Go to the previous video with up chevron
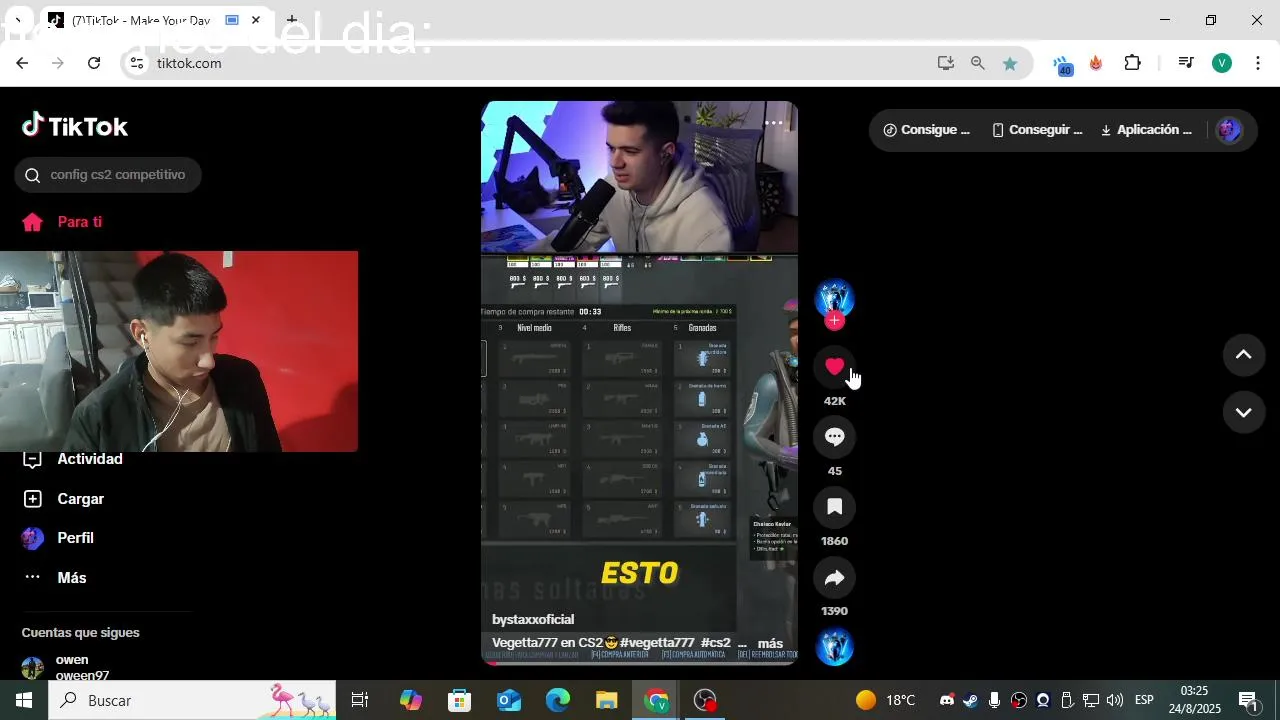 point(1244,355)
